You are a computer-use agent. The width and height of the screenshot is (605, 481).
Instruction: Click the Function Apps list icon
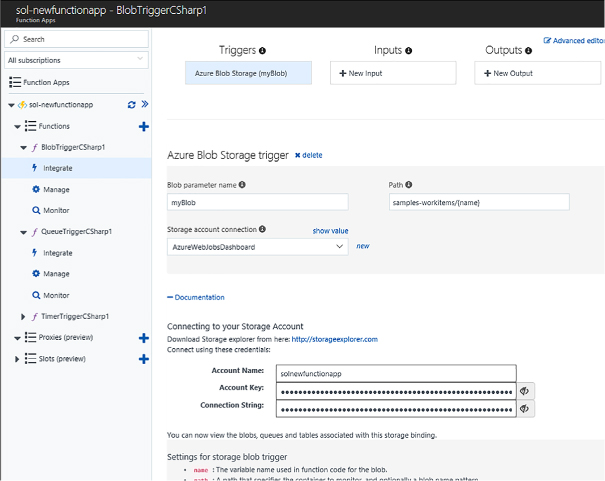15,82
